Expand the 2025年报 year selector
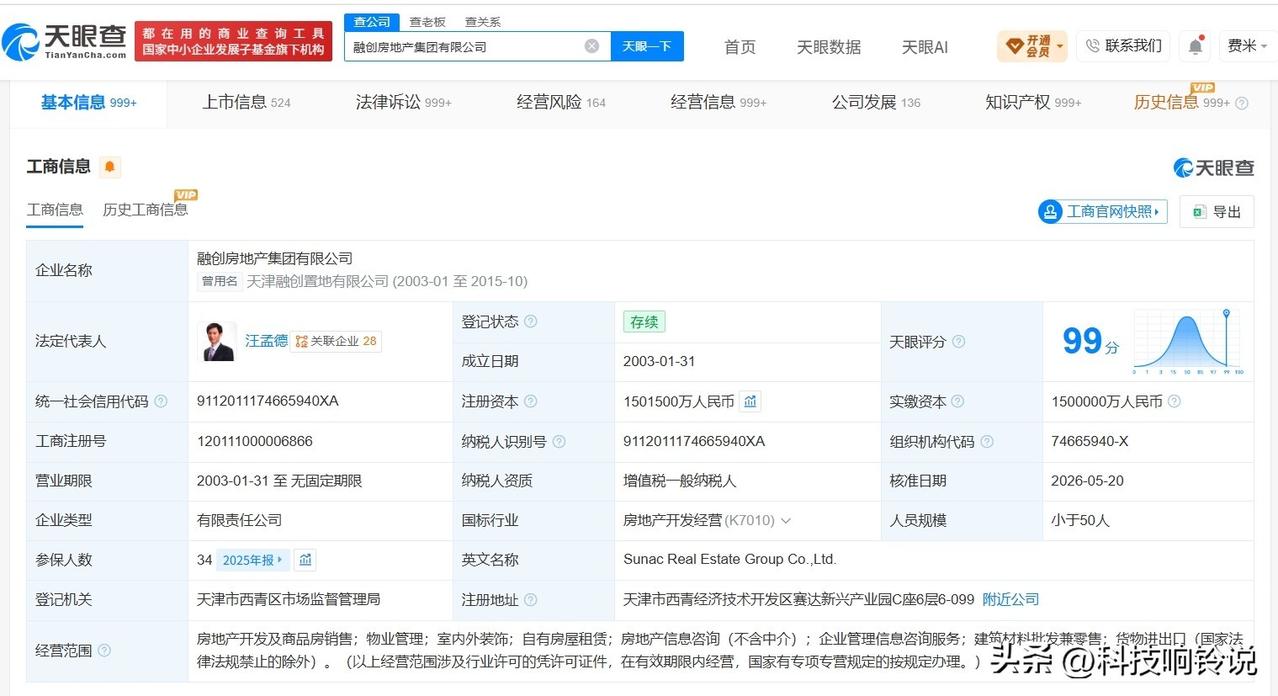This screenshot has width=1278, height=696. (253, 560)
